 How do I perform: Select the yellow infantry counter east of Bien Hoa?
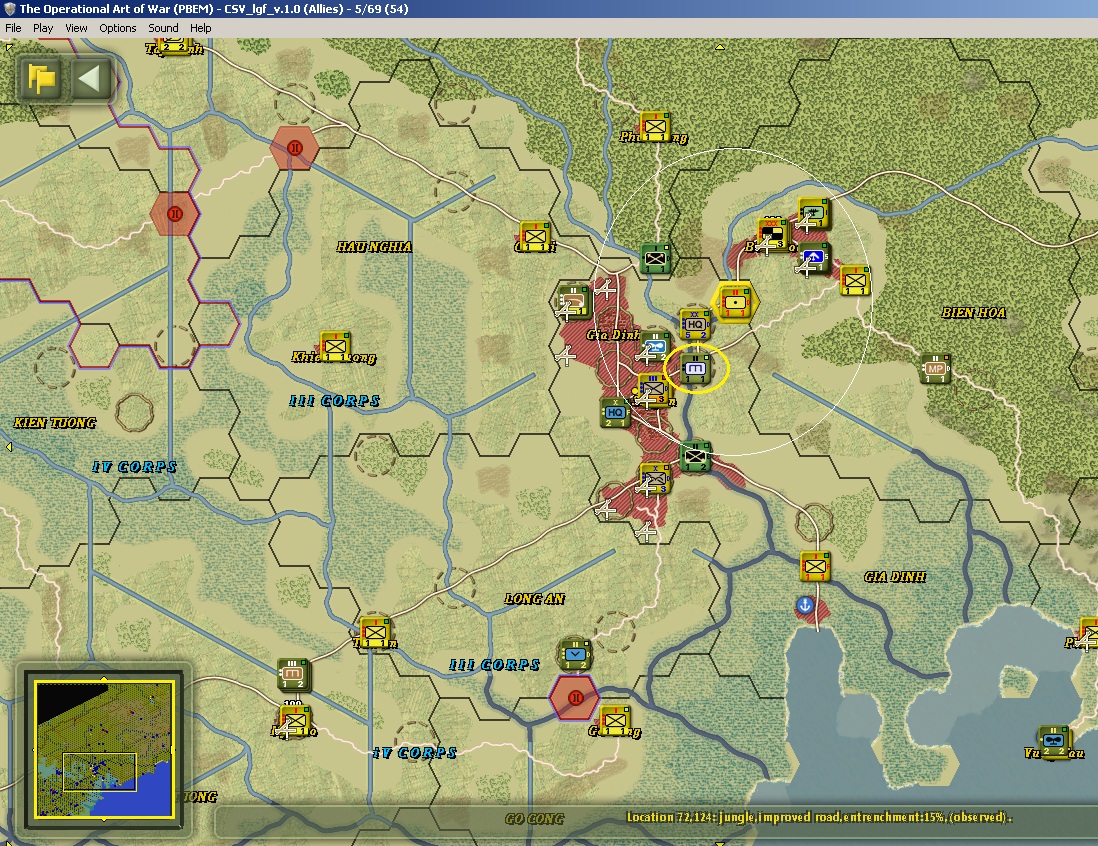854,280
